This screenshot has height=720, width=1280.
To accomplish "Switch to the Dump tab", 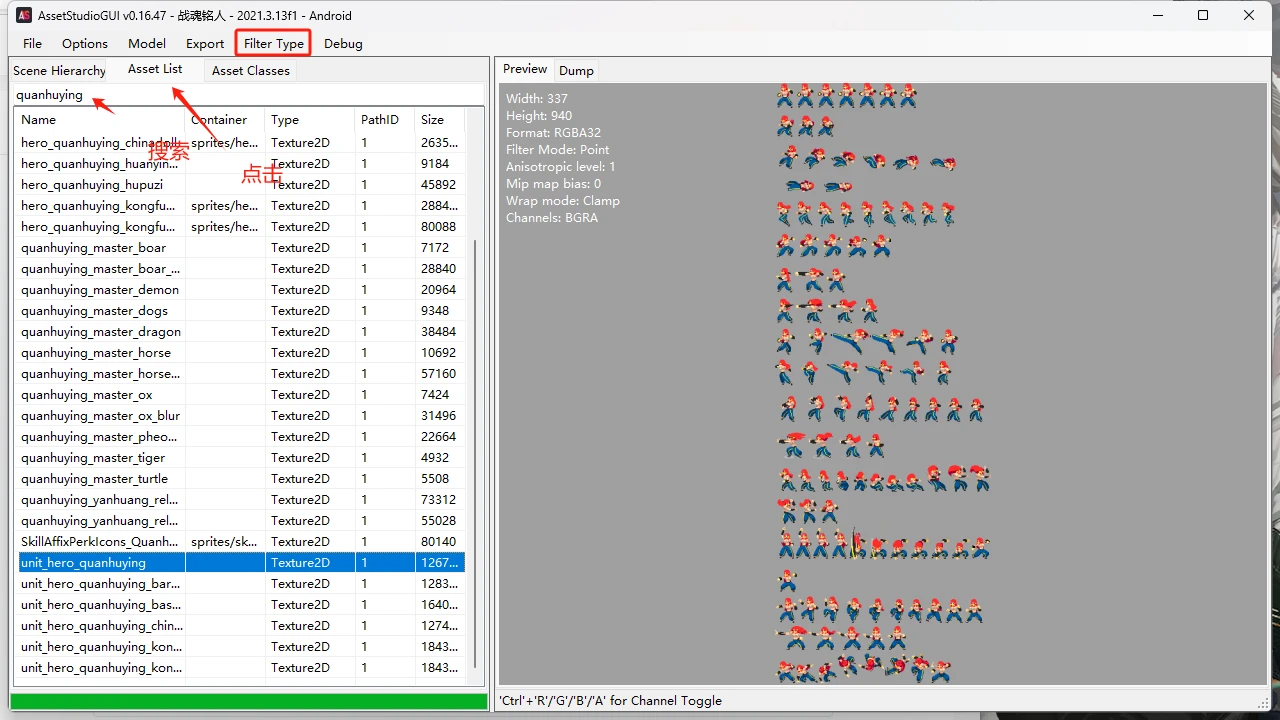I will (x=576, y=71).
